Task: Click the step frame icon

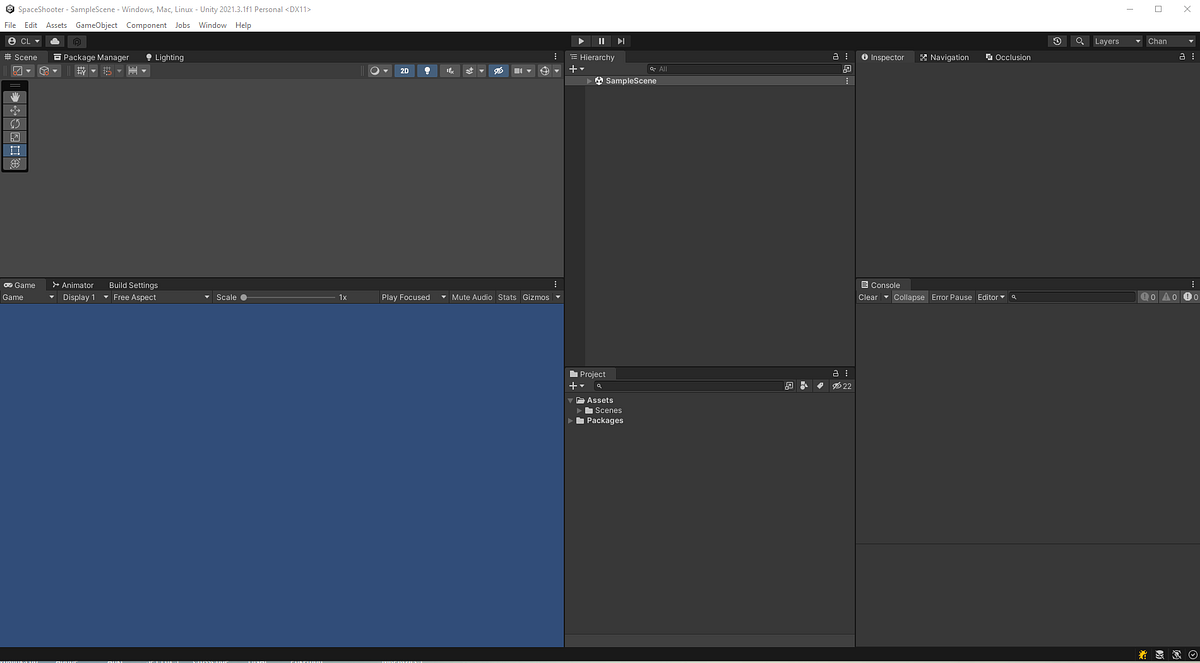Action: pos(620,41)
